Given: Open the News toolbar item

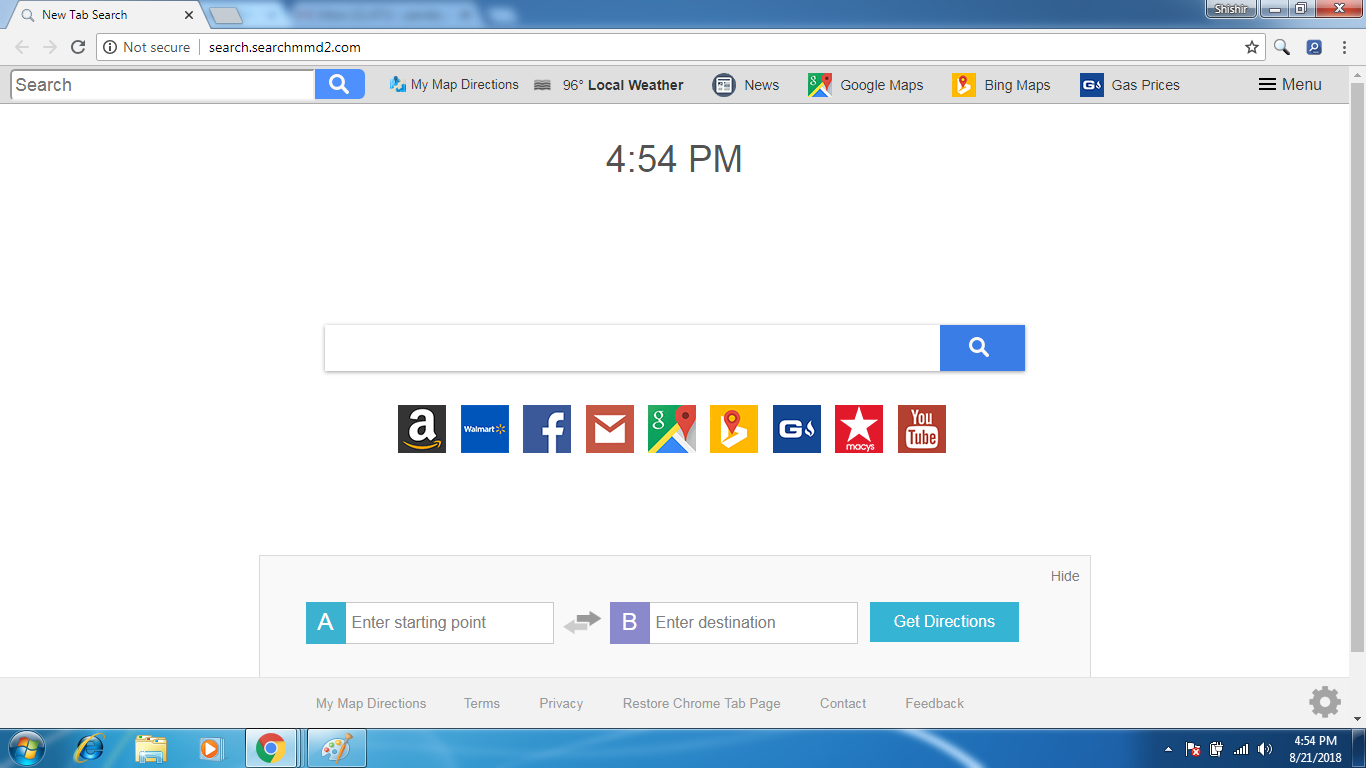Looking at the screenshot, I should (746, 85).
